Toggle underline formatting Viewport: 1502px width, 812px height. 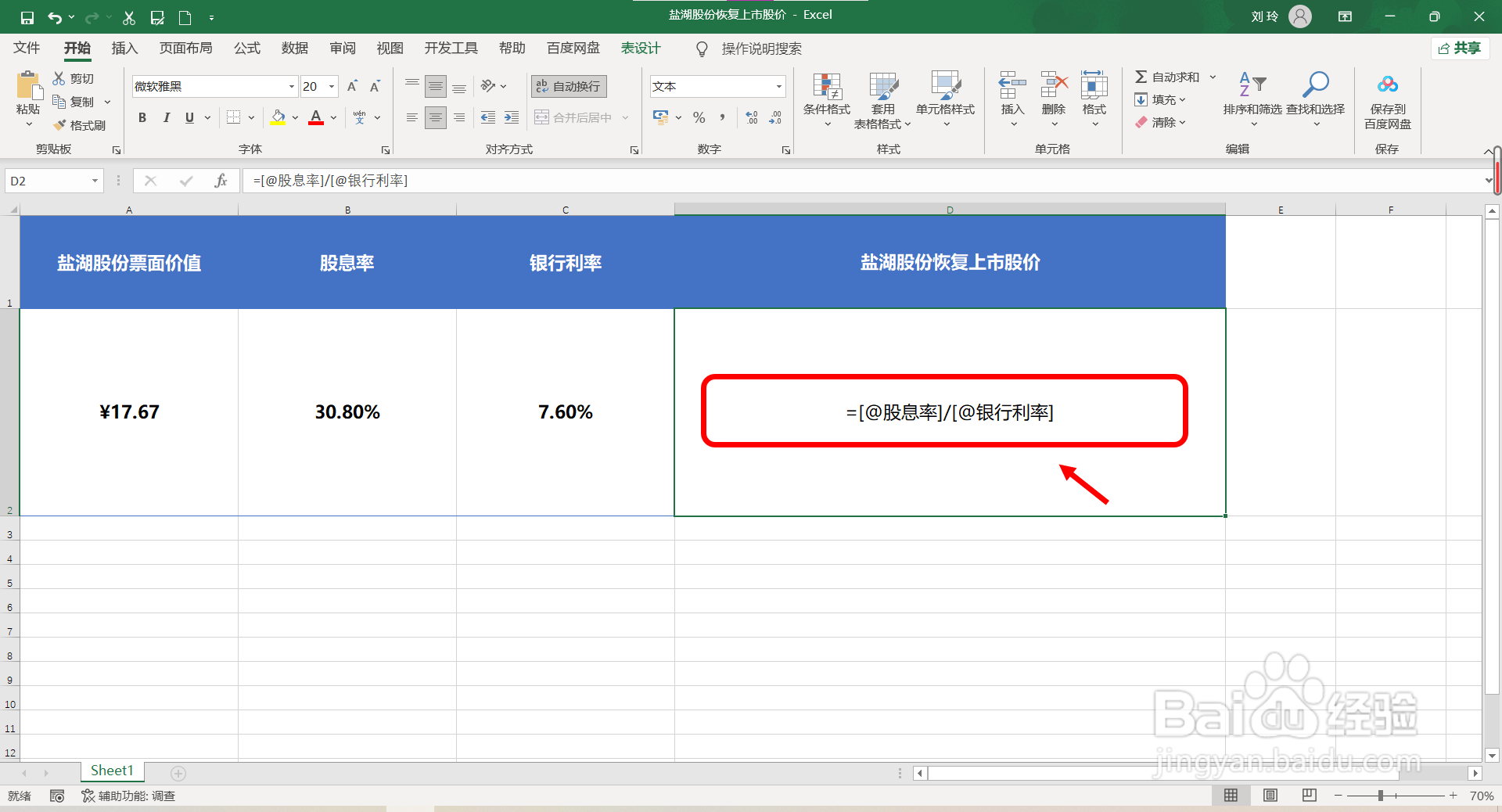(189, 117)
